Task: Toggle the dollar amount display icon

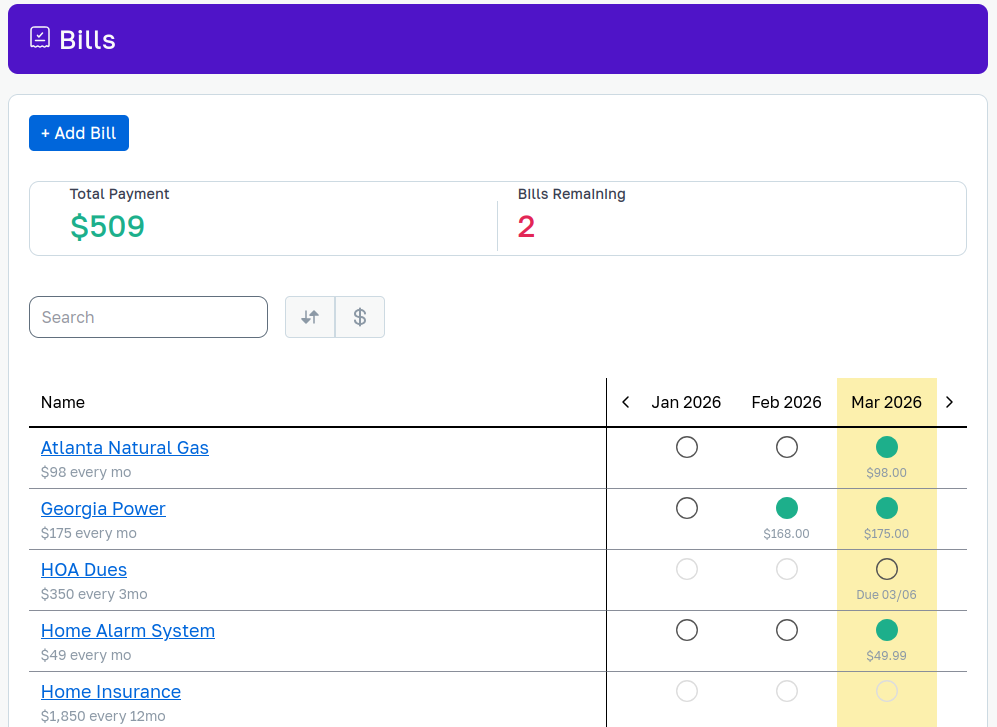Action: coord(359,316)
